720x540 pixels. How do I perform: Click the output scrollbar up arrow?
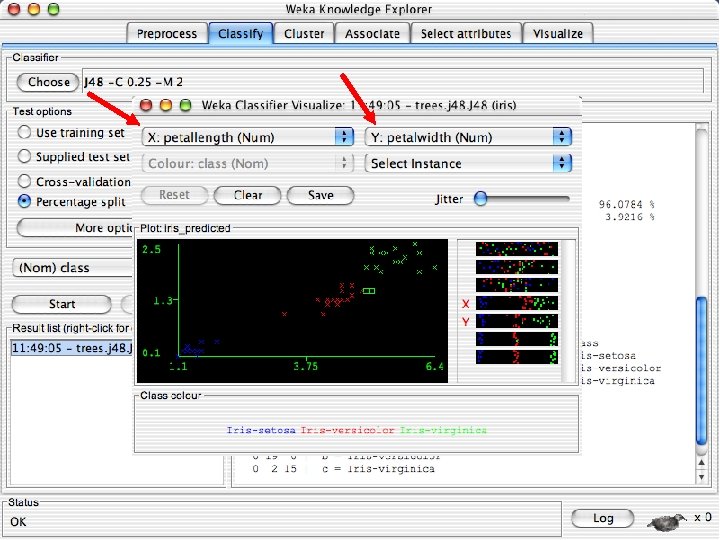pyautogui.click(x=701, y=463)
